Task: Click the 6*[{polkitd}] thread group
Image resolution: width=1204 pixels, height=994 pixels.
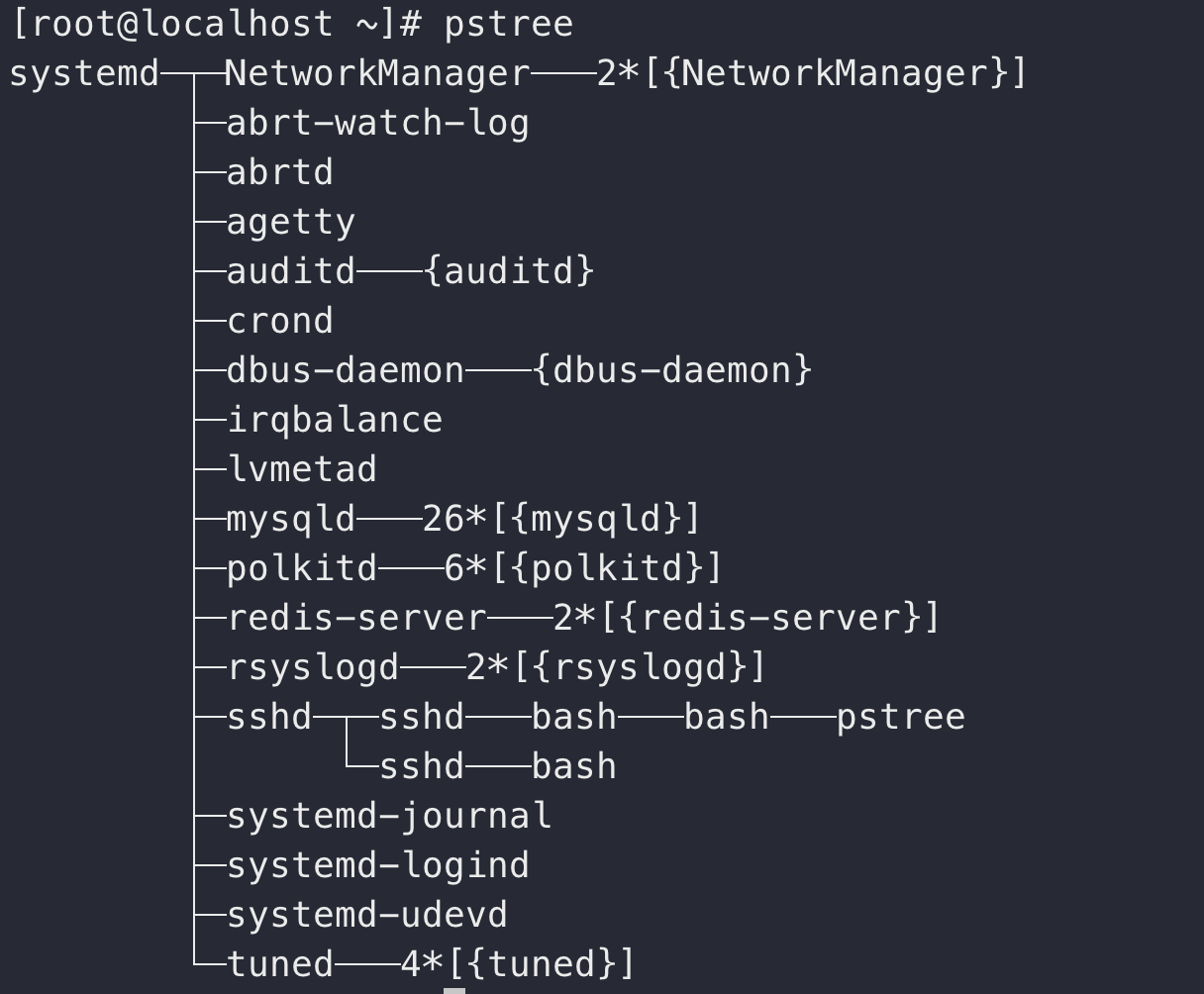Action: 583,568
